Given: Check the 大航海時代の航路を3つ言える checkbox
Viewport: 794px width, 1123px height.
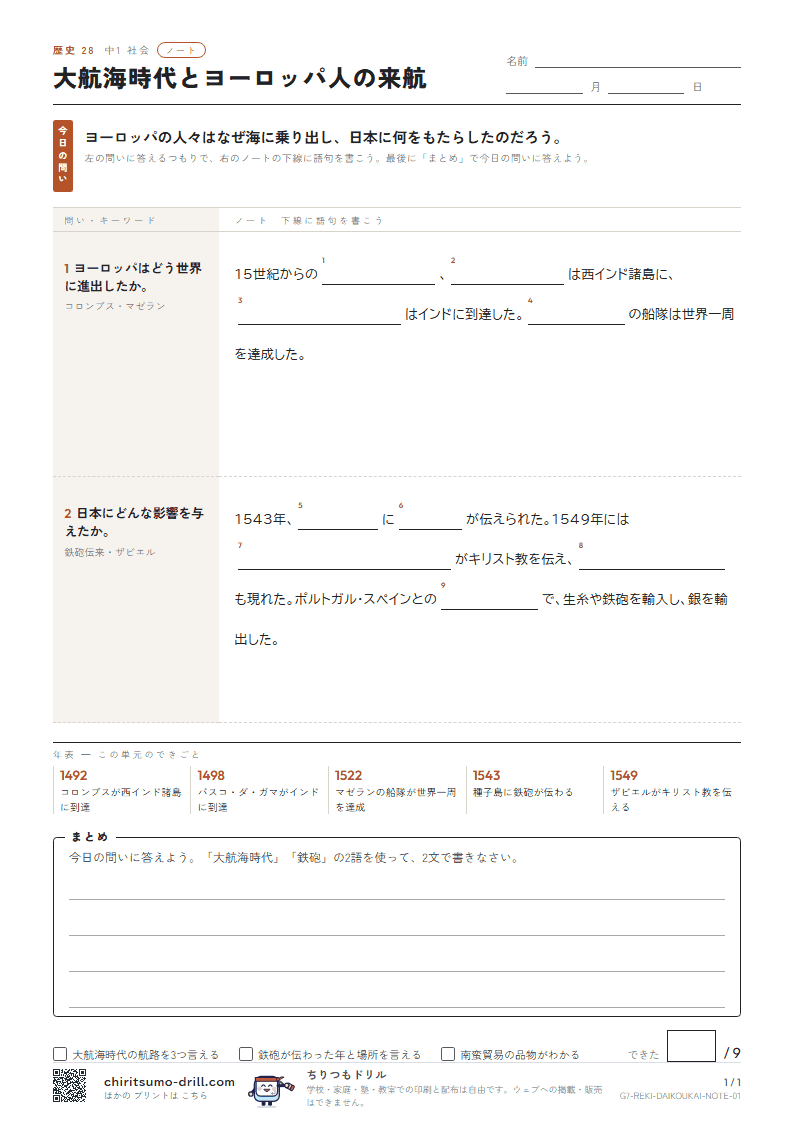Looking at the screenshot, I should pyautogui.click(x=60, y=1054).
